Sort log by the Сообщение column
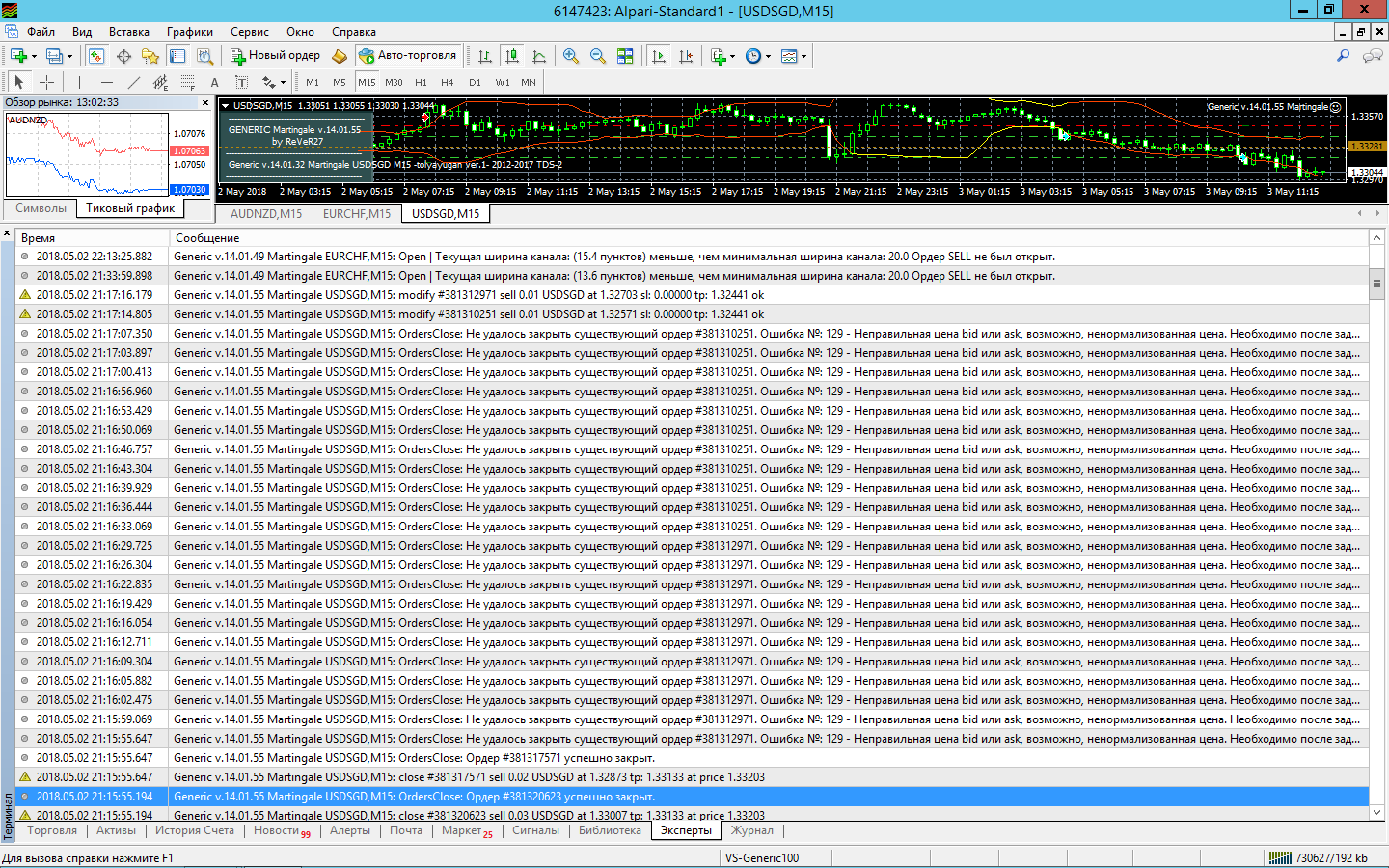The image size is (1389, 868). 769,237
